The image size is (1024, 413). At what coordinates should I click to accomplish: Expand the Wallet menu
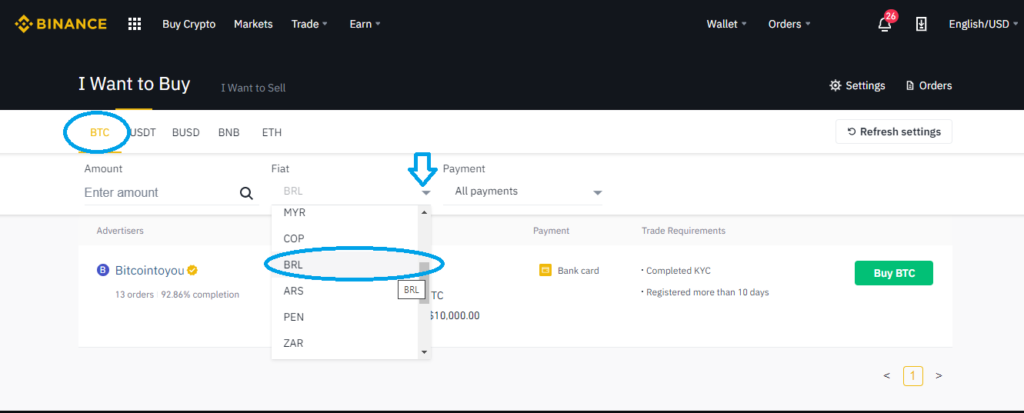[726, 24]
